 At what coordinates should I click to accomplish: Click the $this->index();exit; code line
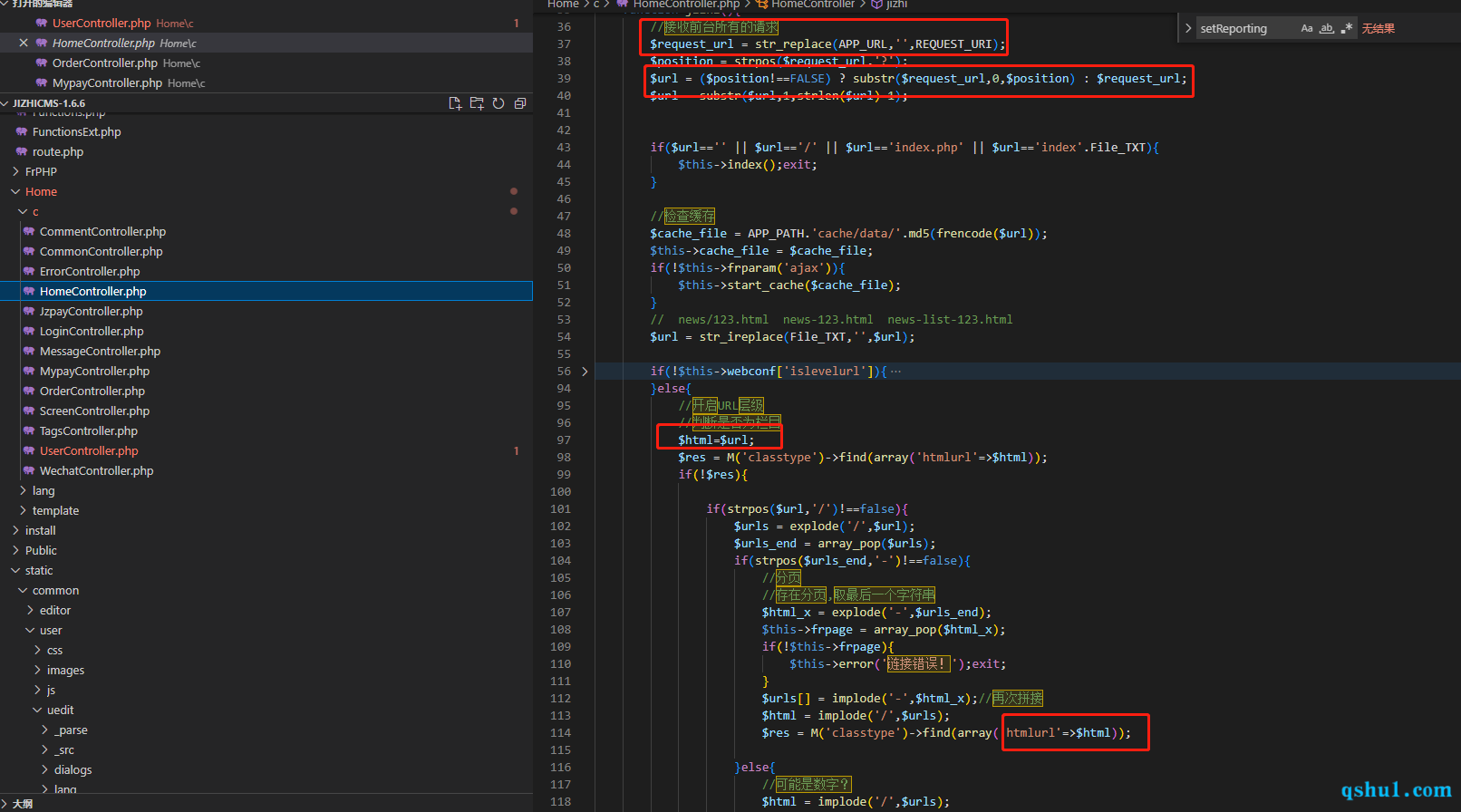click(x=748, y=165)
